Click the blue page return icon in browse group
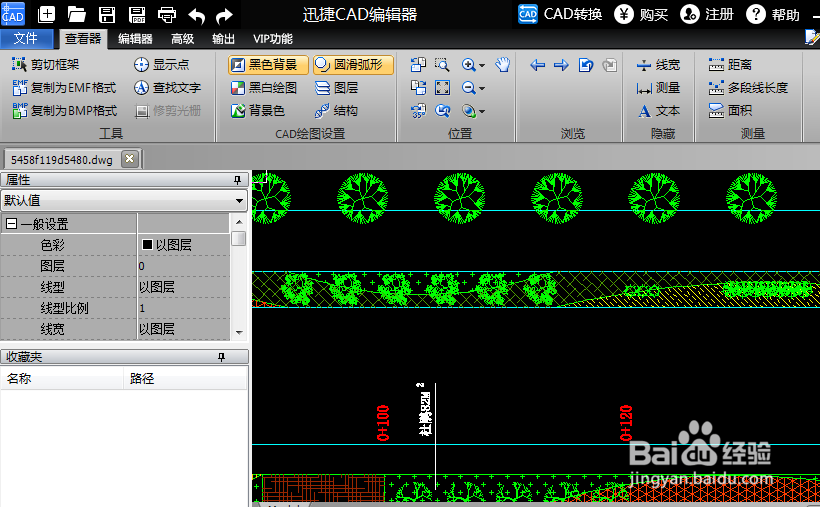Viewport: 820px width, 507px height. pos(586,65)
